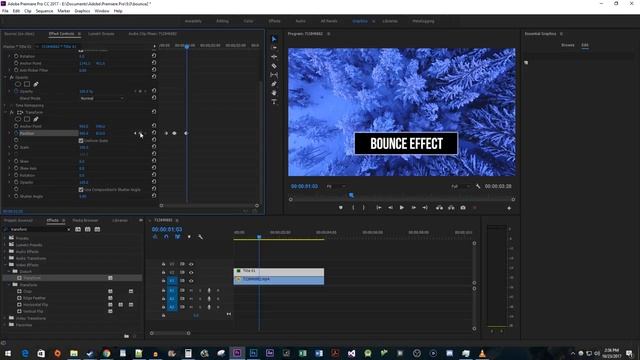Open the Graphics menu

click(x=82, y=11)
